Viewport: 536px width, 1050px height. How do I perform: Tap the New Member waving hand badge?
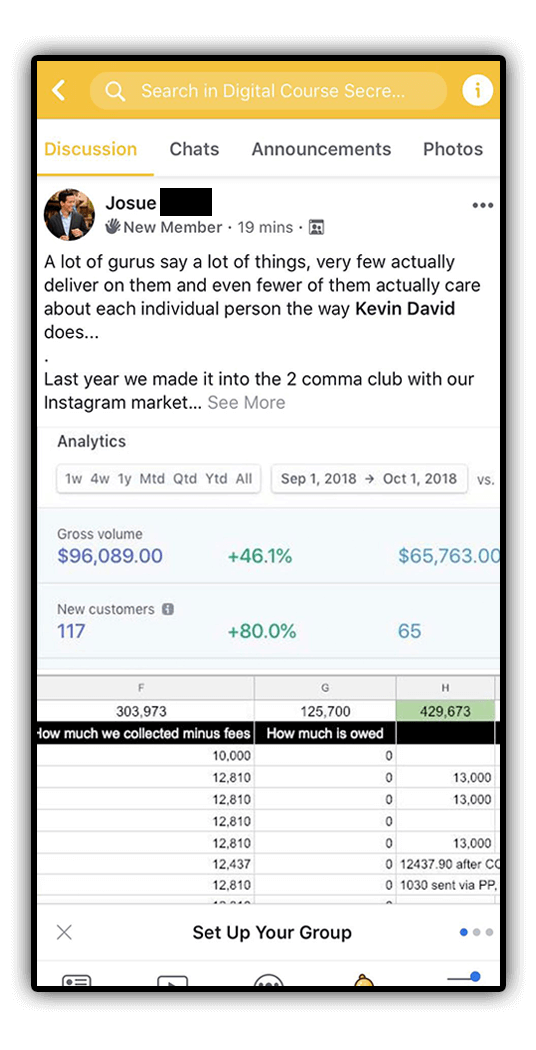[113, 227]
